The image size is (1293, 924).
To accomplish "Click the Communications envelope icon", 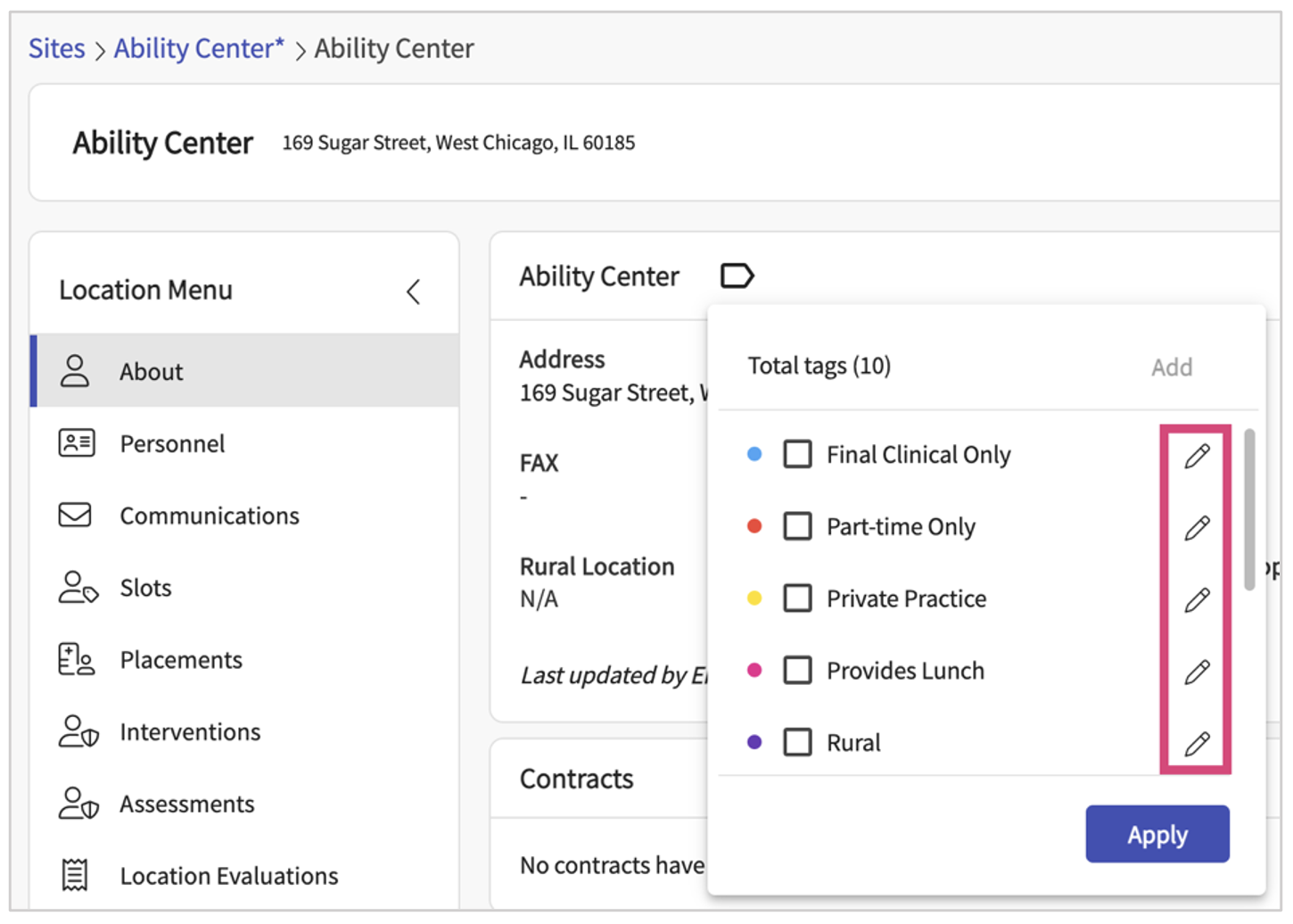I will coord(75,516).
